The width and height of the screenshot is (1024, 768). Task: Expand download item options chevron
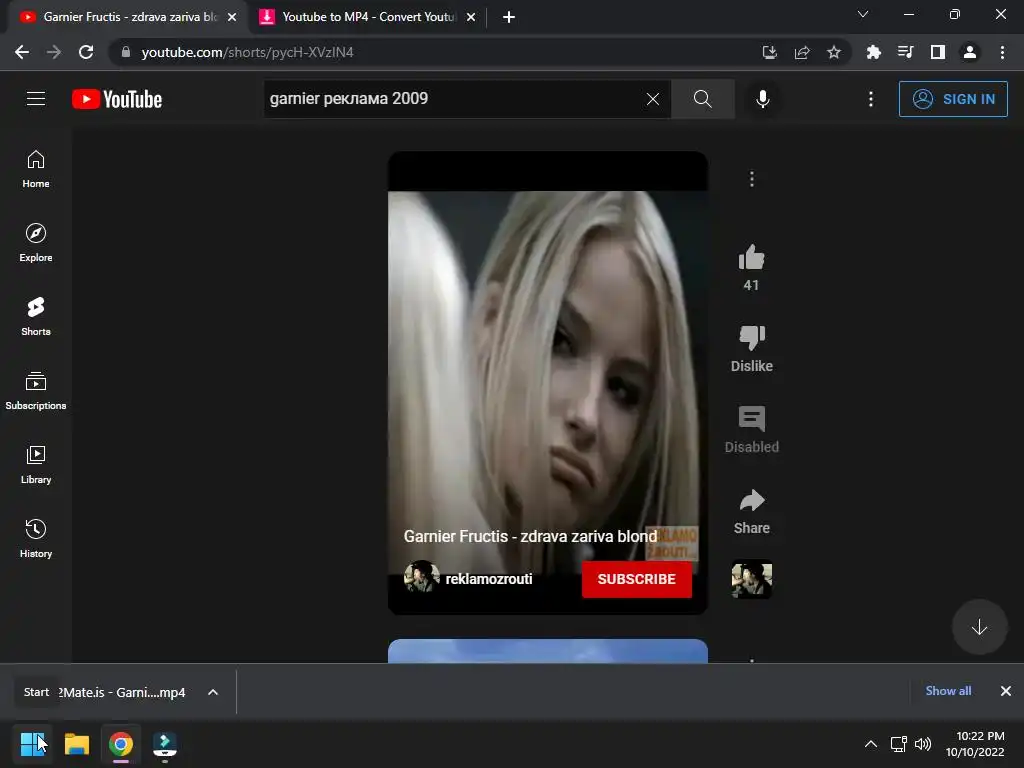[213, 692]
